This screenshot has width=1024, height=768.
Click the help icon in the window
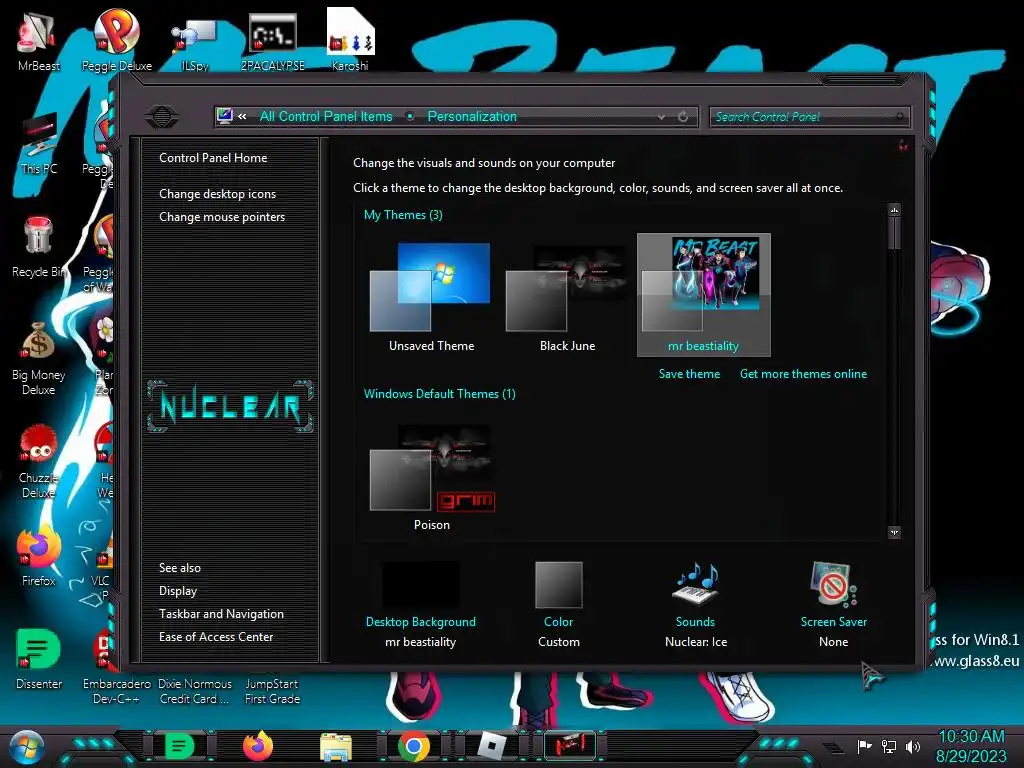click(903, 145)
